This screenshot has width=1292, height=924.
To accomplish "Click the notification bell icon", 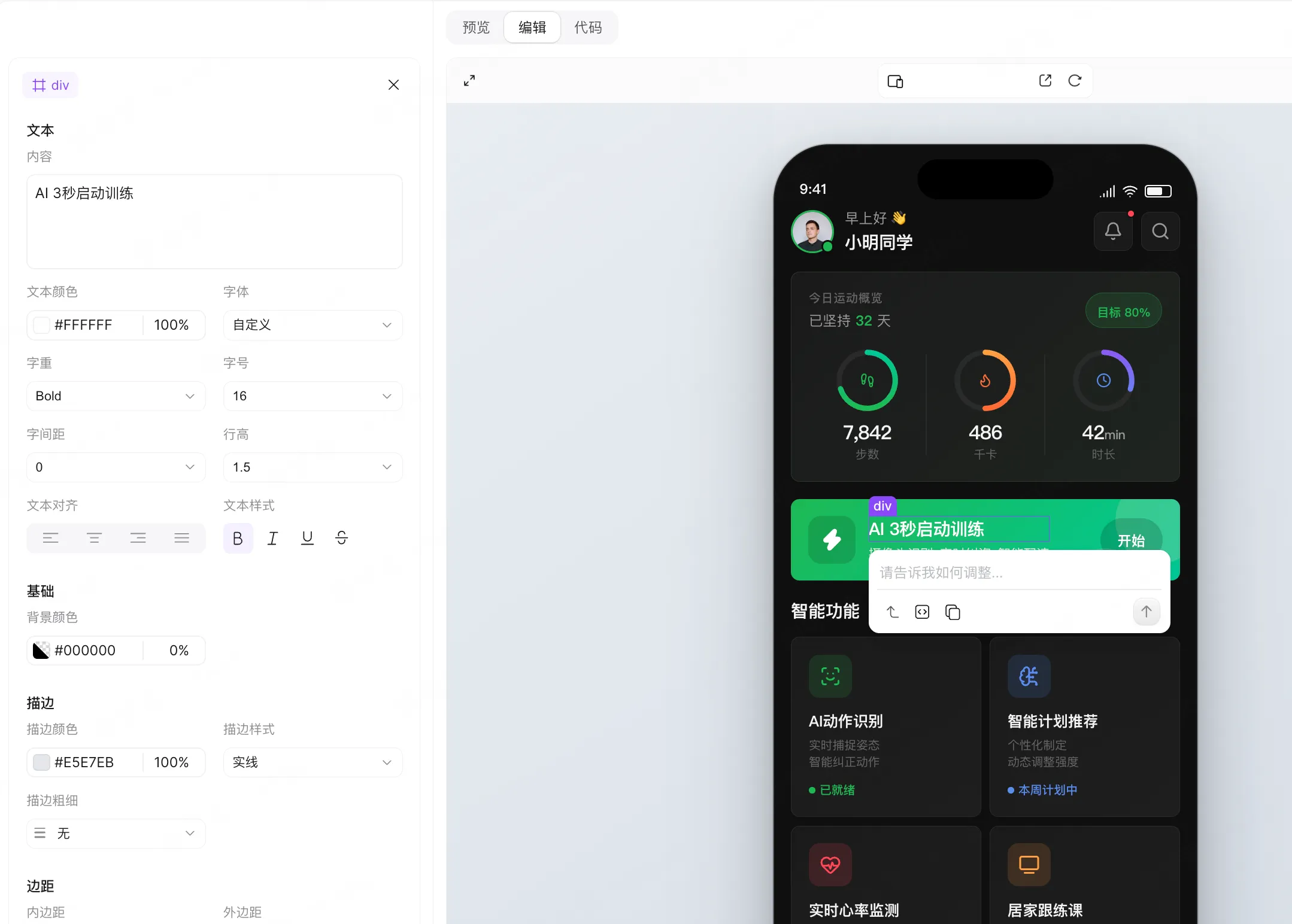I will (1113, 231).
